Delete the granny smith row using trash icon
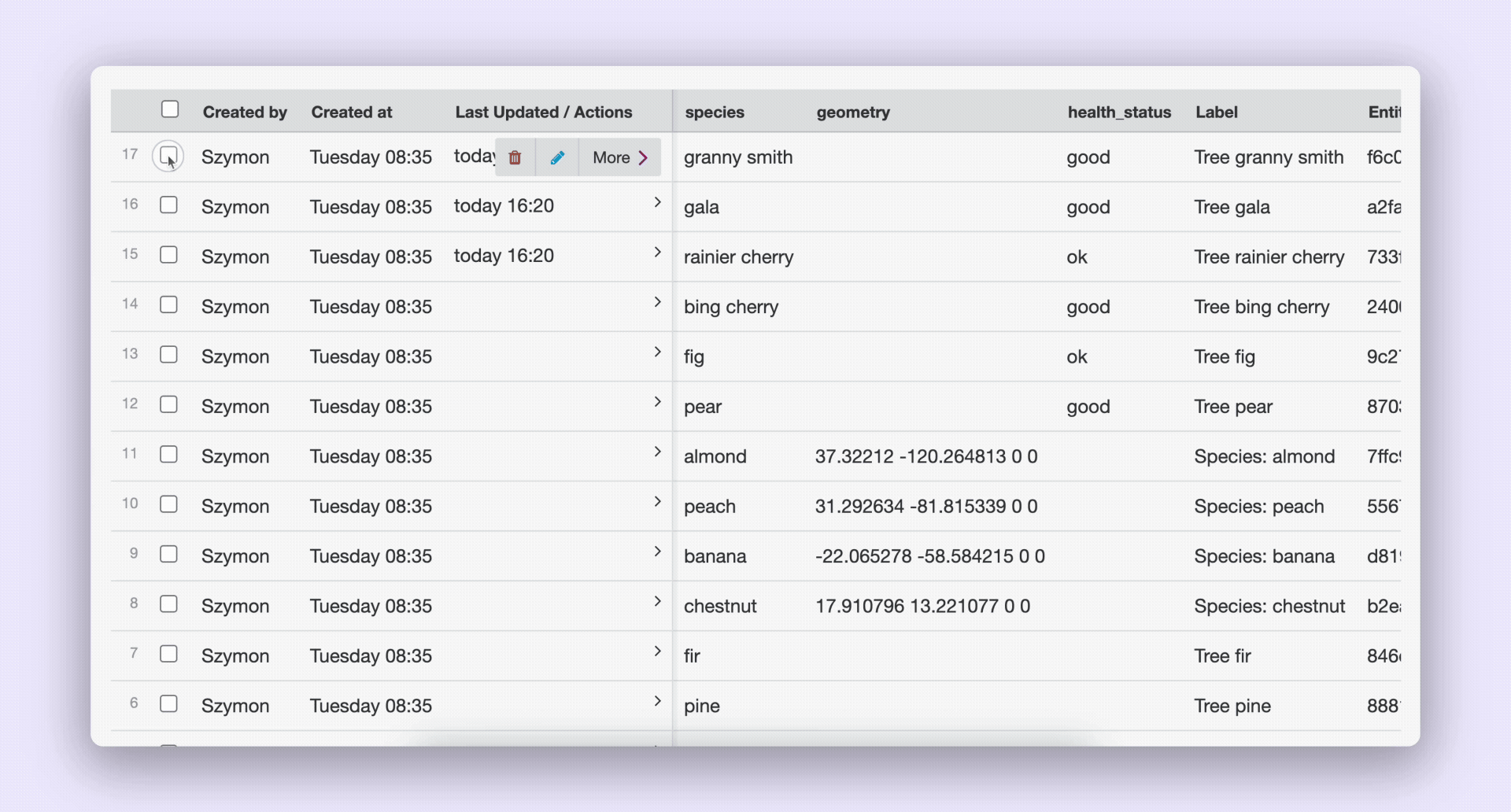This screenshot has width=1511, height=812. pos(515,157)
